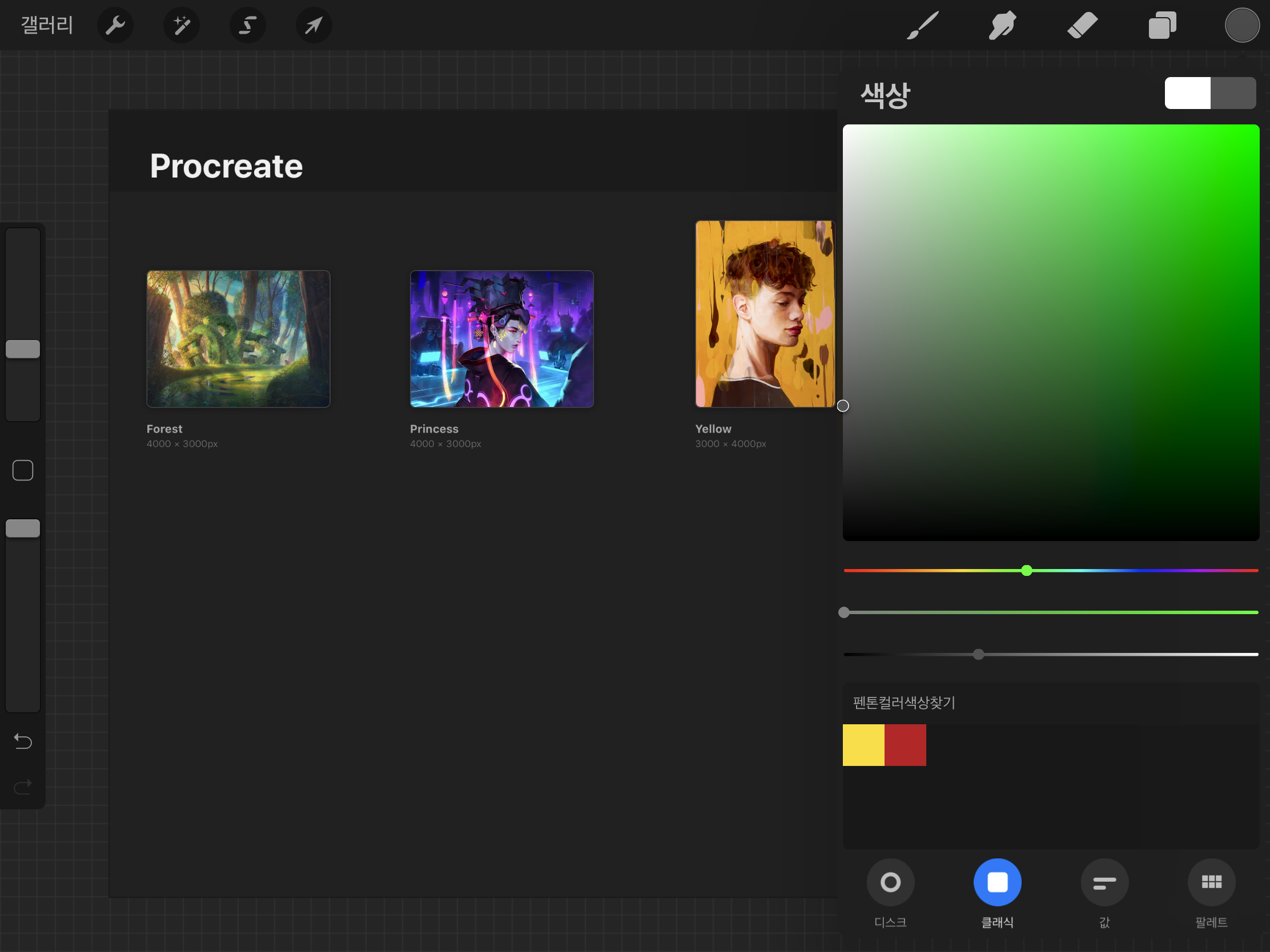This screenshot has height=952, width=1270.
Task: Pick the yellow palette swatch
Action: (863, 745)
